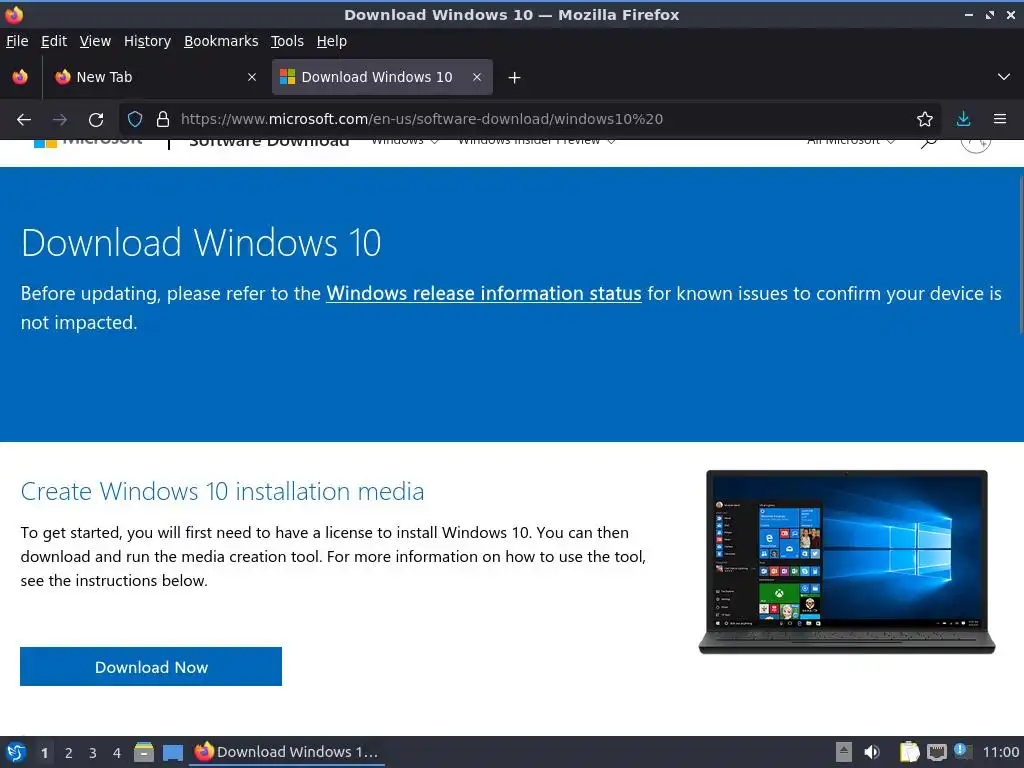Close the Download Windows 10 tab
Viewport: 1024px width, 768px height.
point(477,77)
